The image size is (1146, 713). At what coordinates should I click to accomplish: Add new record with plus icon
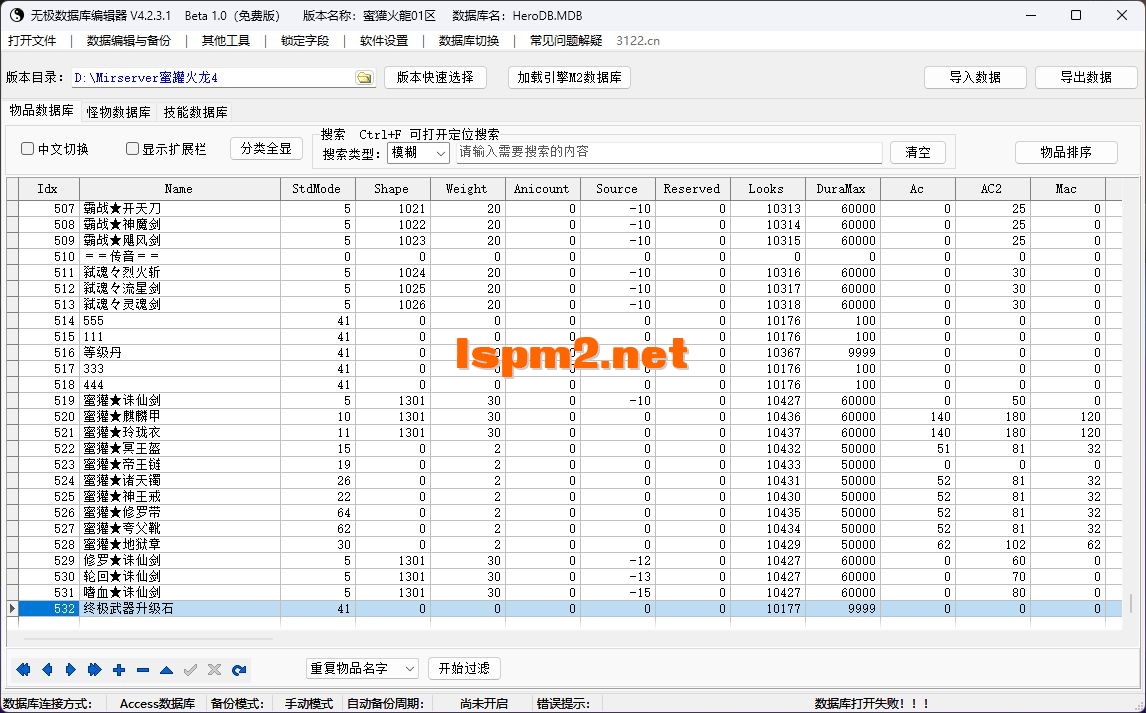click(x=119, y=669)
